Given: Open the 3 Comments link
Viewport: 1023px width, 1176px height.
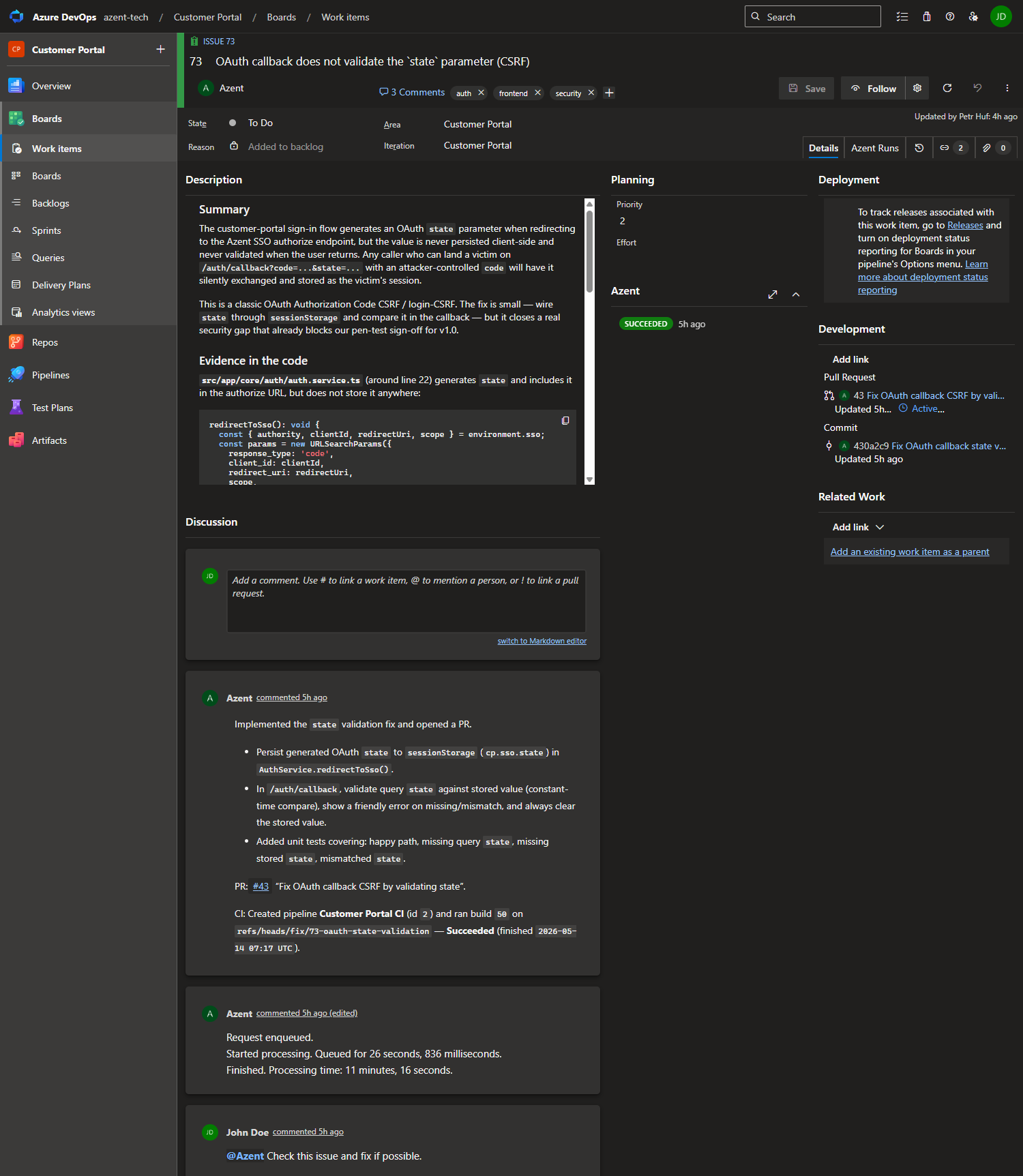Looking at the screenshot, I should point(412,92).
